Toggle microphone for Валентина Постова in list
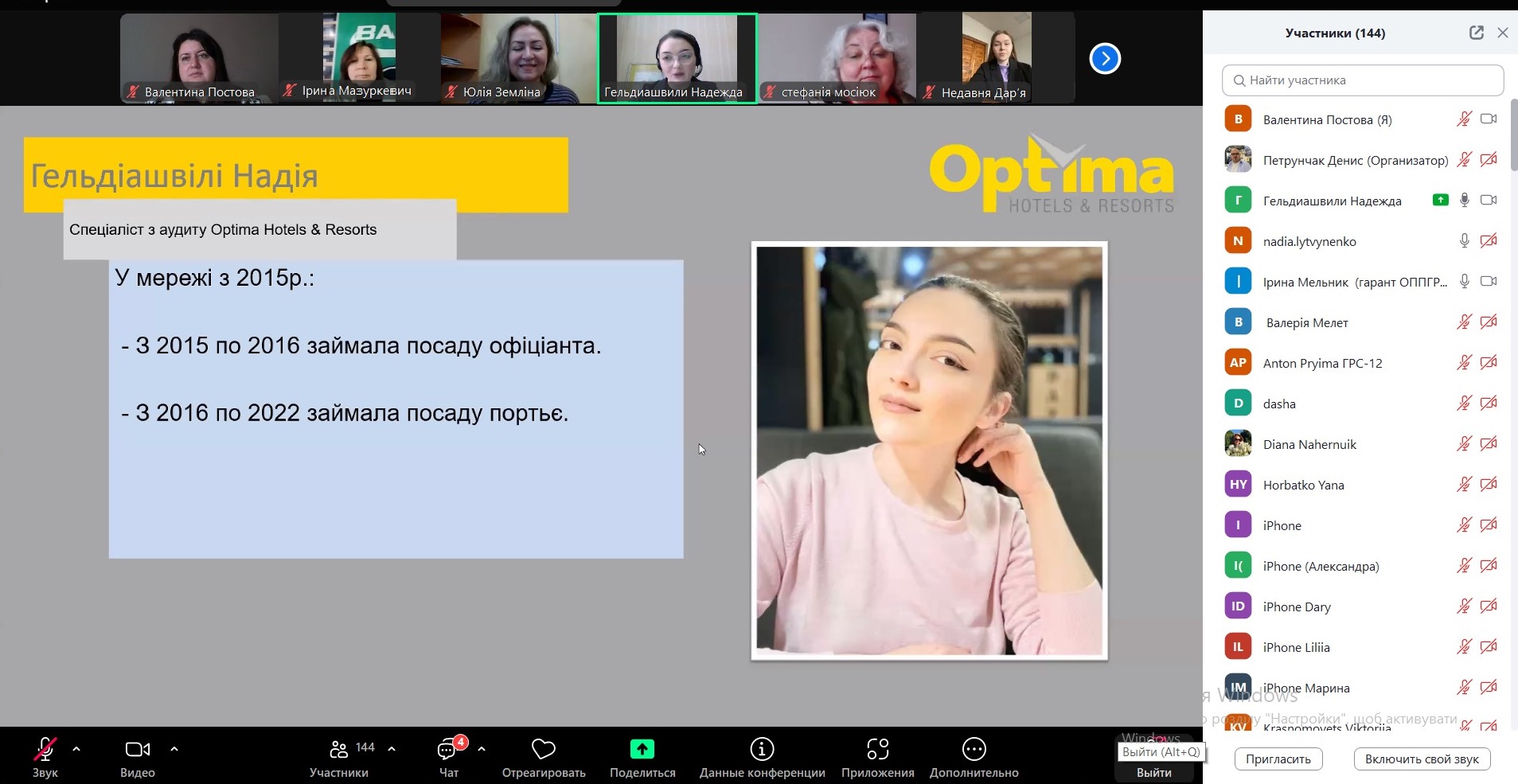Screen dimensions: 1518x784 [1464, 119]
